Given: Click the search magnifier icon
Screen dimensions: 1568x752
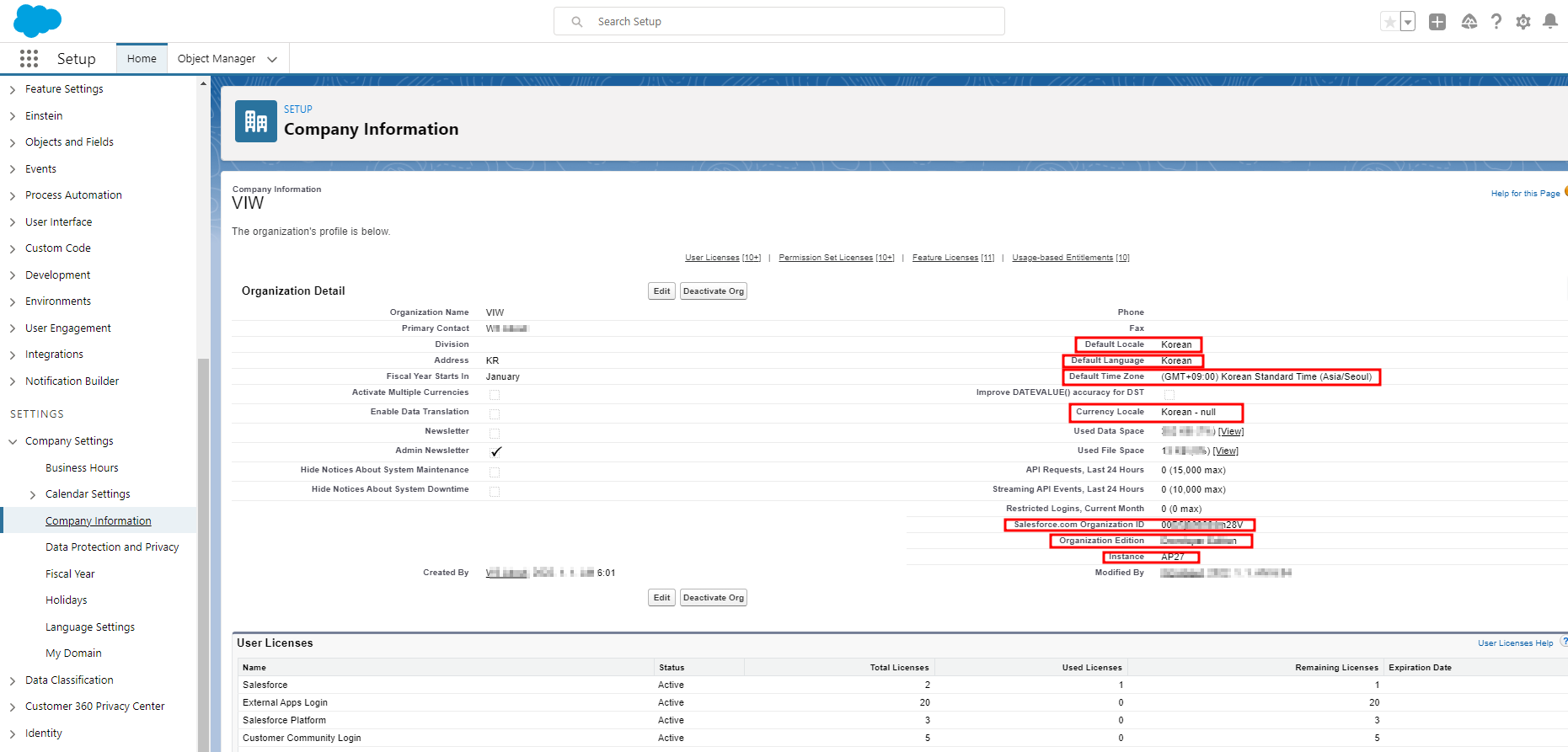Looking at the screenshot, I should click(577, 22).
